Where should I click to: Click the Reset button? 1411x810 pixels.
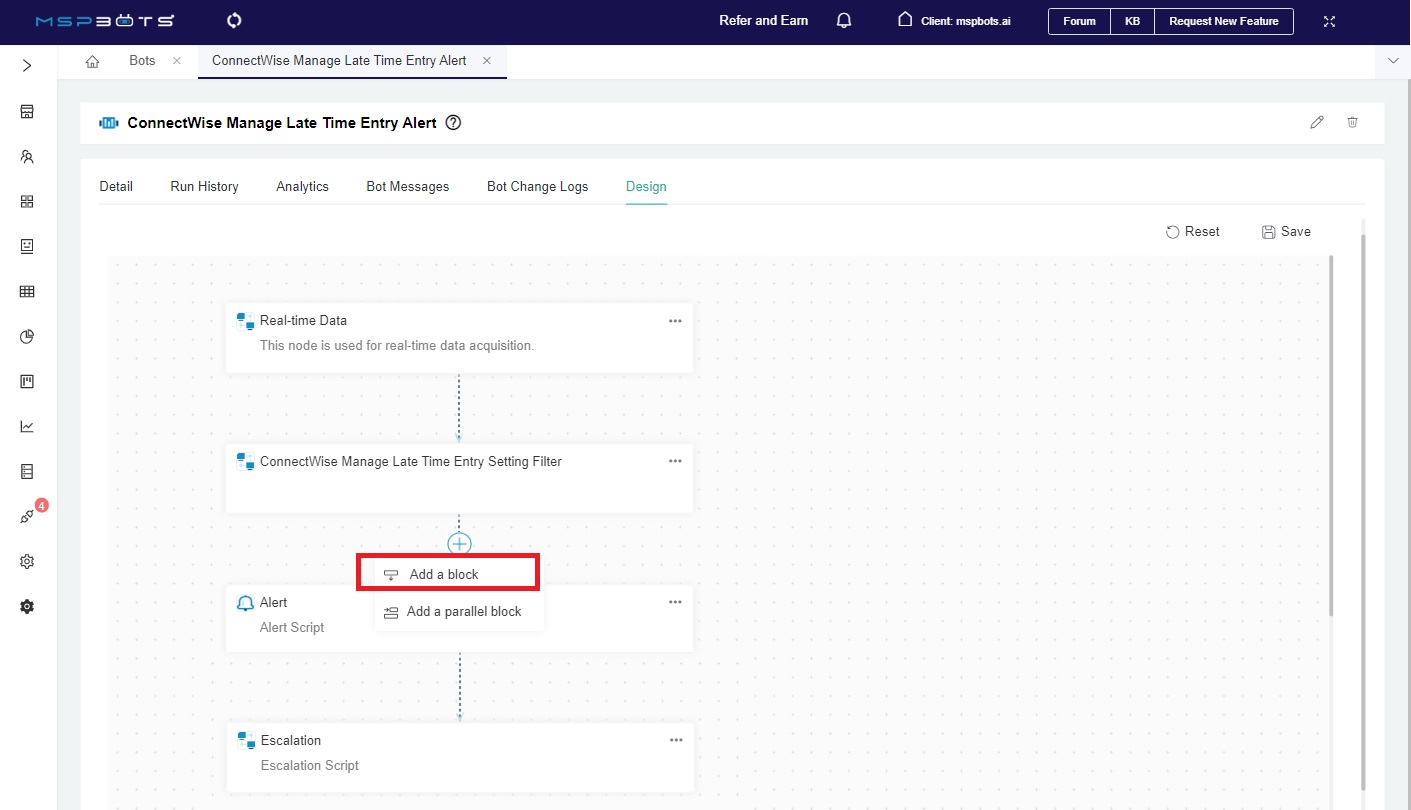tap(1192, 231)
